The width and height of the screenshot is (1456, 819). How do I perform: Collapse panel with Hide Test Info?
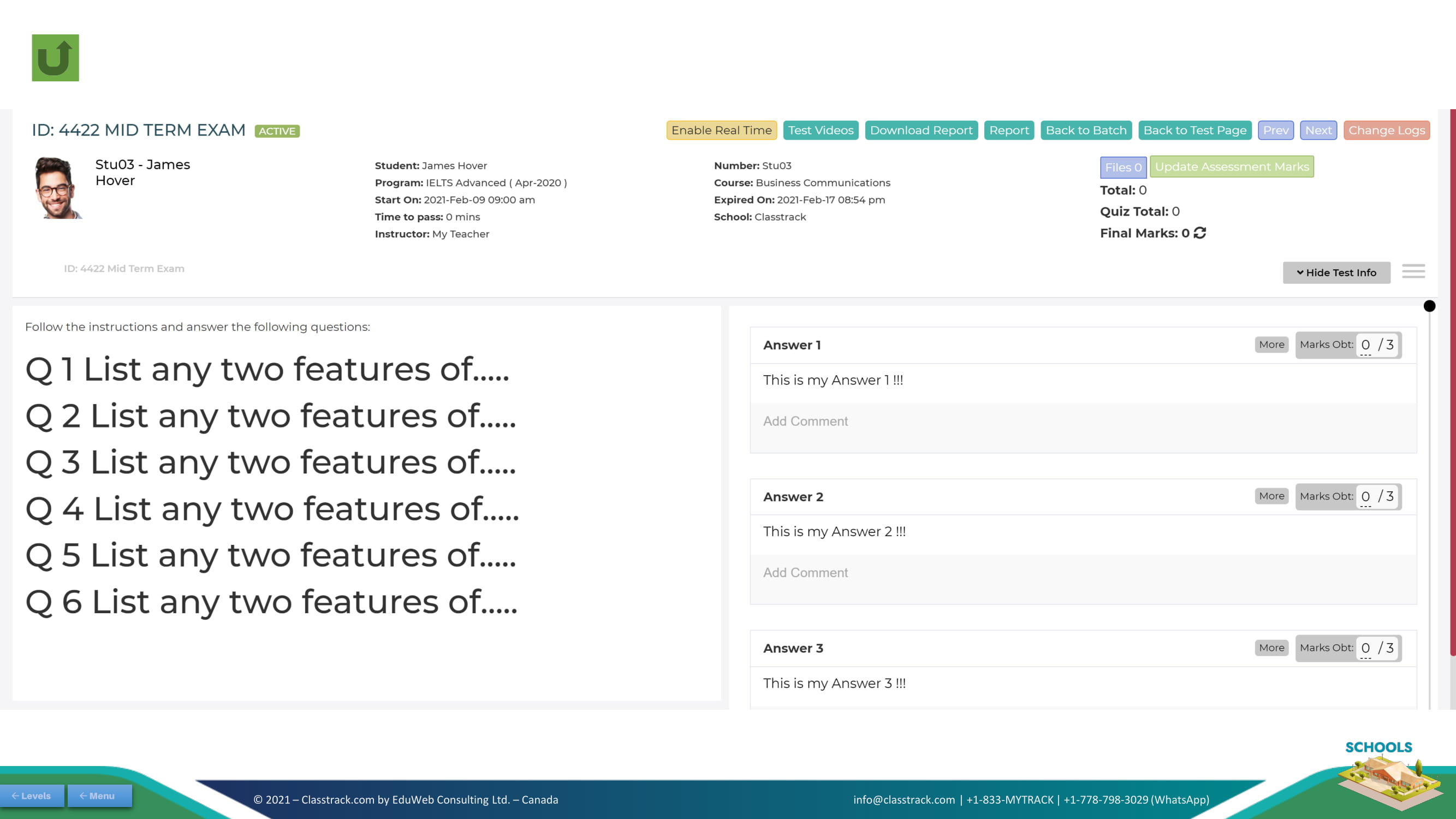point(1336,272)
